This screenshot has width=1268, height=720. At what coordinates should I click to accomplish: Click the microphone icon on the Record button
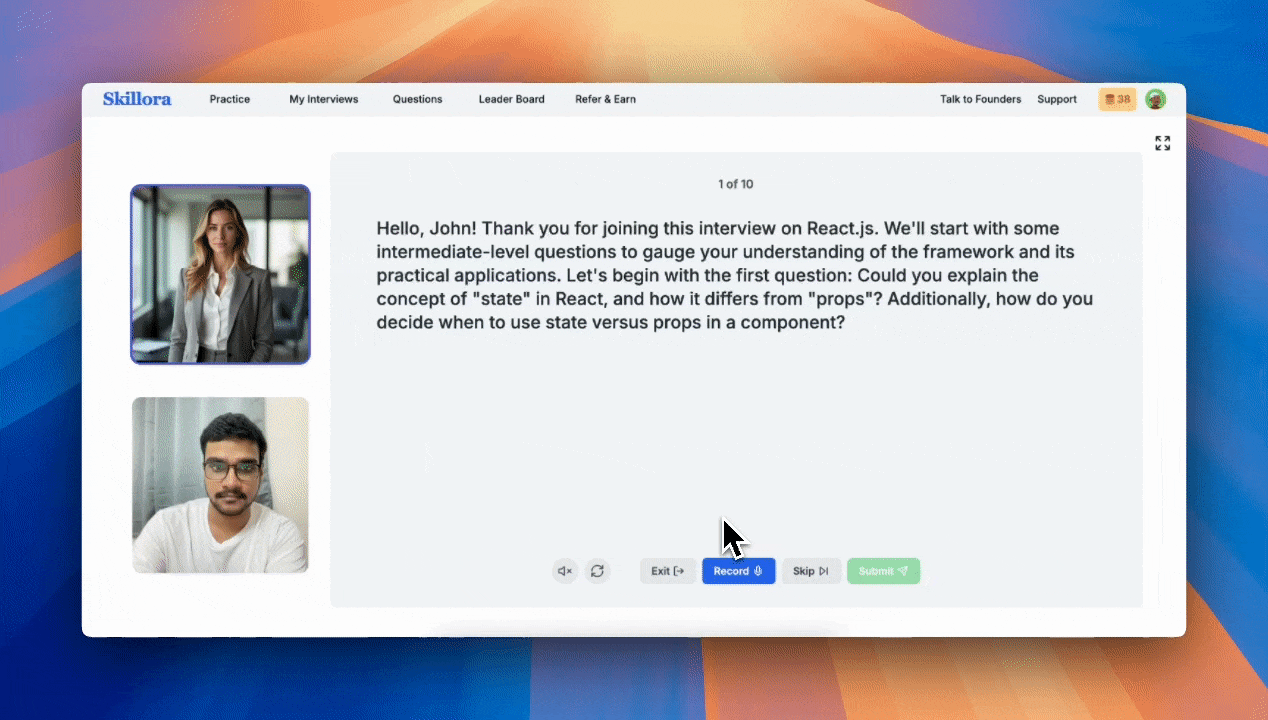tap(757, 570)
